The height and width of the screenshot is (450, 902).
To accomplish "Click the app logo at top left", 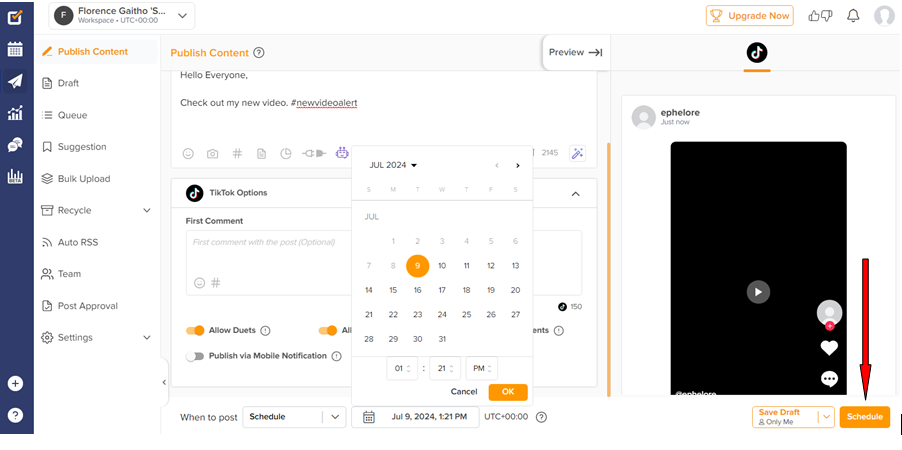I will tap(15, 17).
